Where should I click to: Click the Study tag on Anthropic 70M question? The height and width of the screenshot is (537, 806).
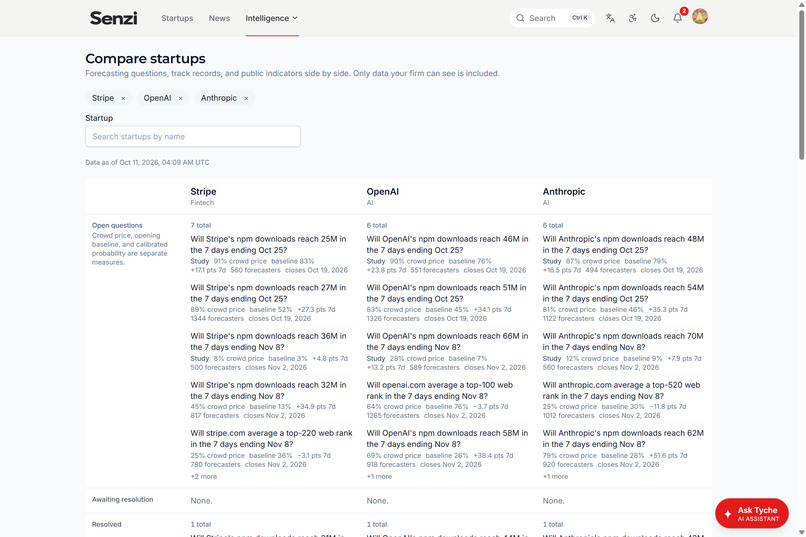pyautogui.click(x=552, y=359)
